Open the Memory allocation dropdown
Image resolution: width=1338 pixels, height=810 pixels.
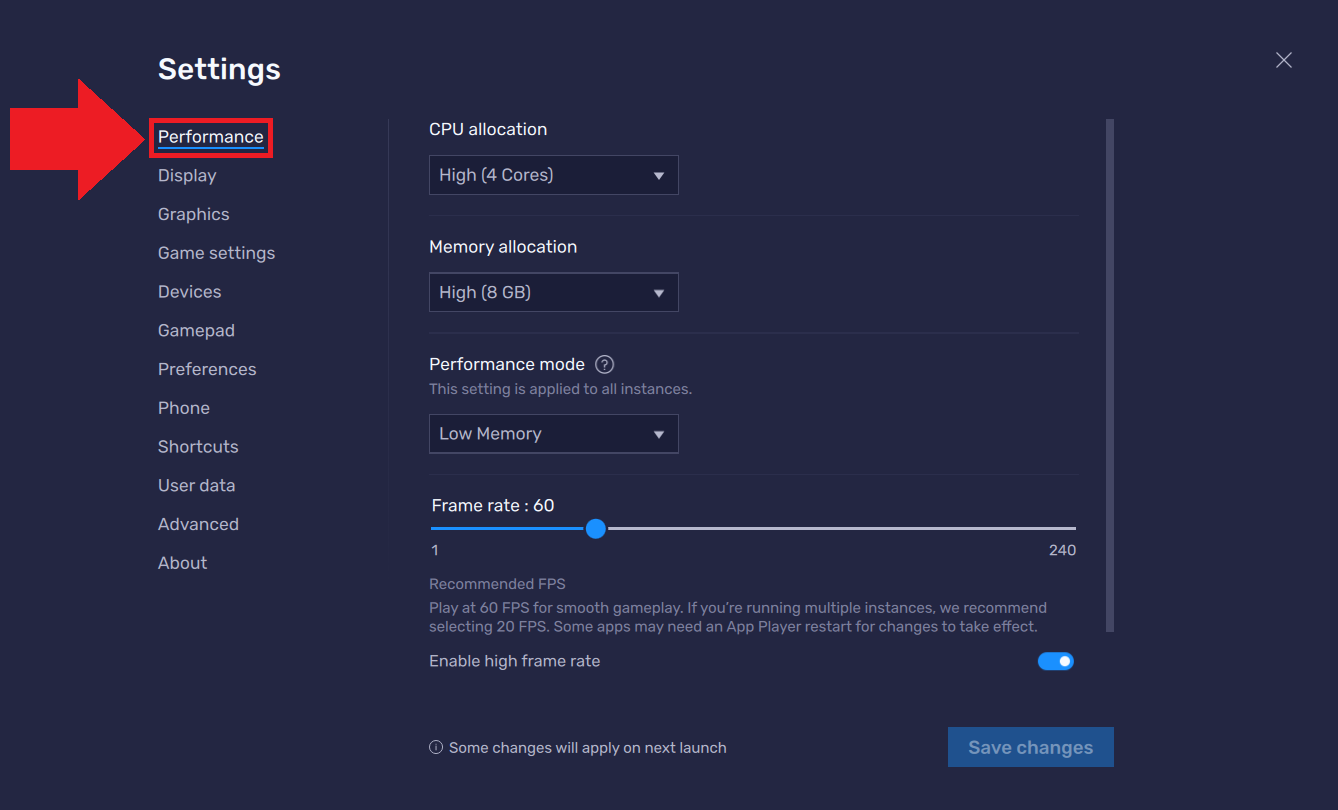(x=554, y=292)
